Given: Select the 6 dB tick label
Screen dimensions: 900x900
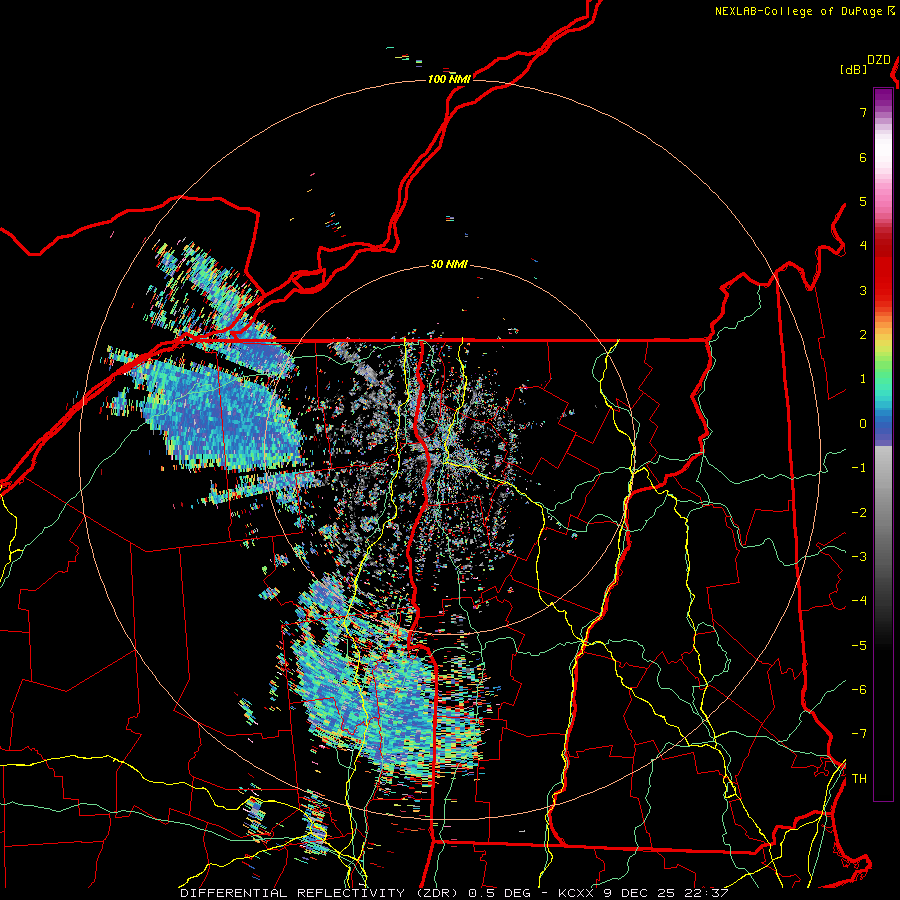Looking at the screenshot, I should click(863, 157).
